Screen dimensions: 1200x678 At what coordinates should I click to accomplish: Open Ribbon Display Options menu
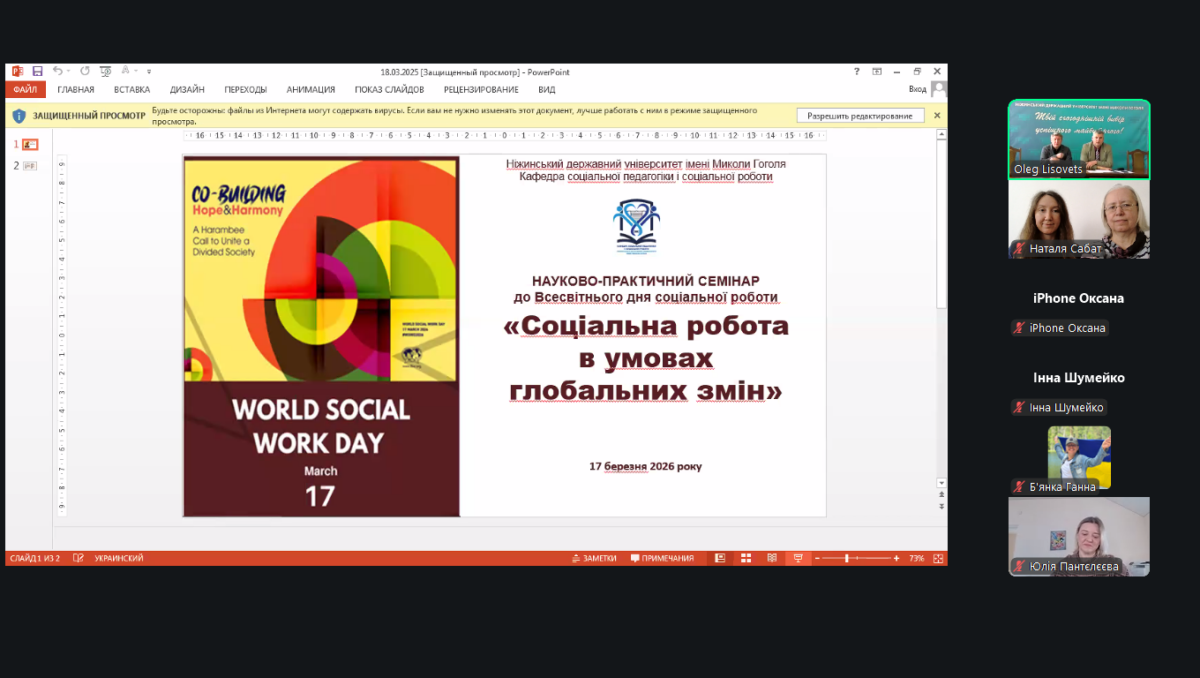click(877, 71)
